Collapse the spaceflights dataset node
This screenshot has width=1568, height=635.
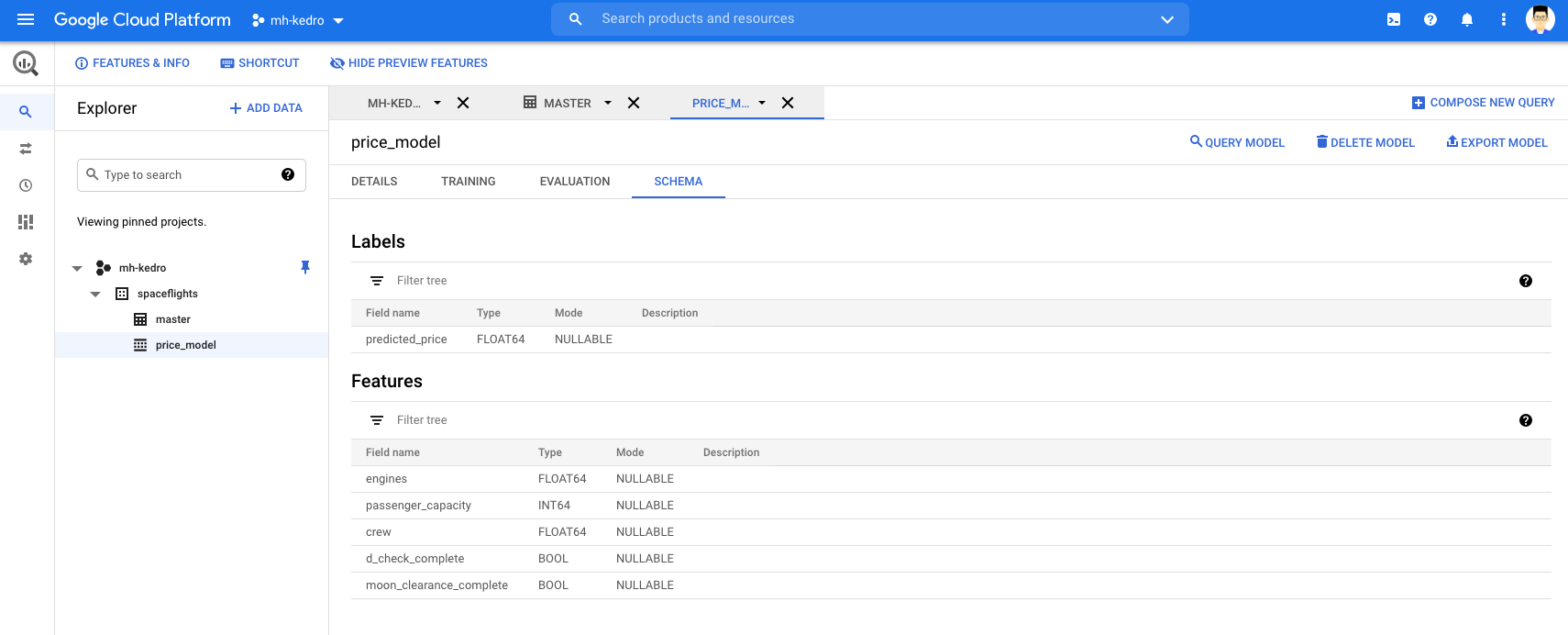click(95, 294)
